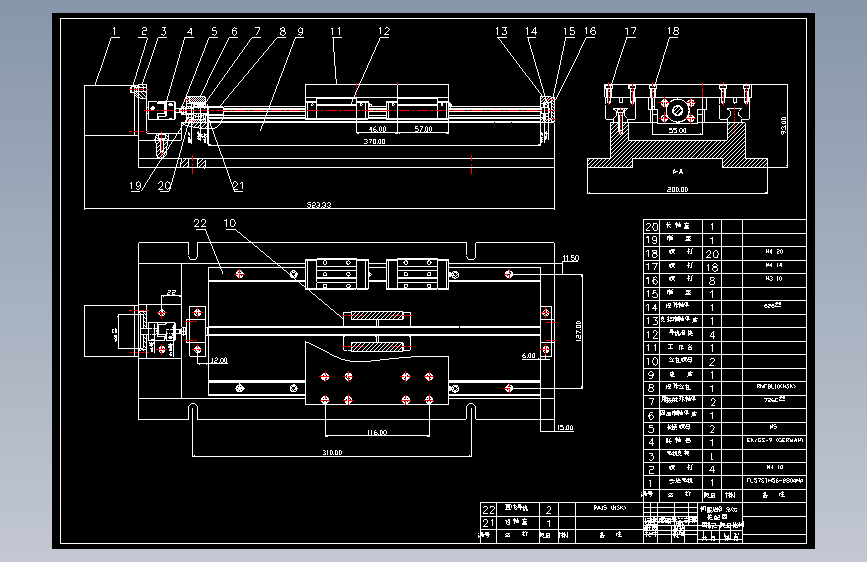Screen dimensions: 867x562
Task: Click the 310.00 dimension text
Action: (x=332, y=452)
